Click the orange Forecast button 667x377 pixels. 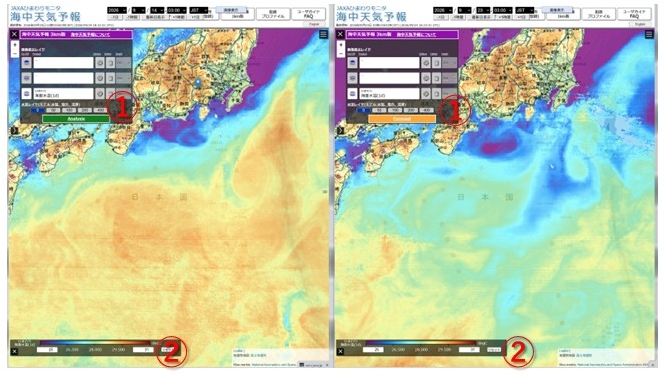(402, 119)
